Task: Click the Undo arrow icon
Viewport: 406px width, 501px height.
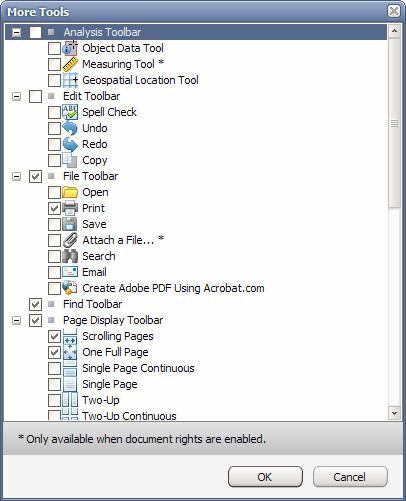Action: click(70, 128)
